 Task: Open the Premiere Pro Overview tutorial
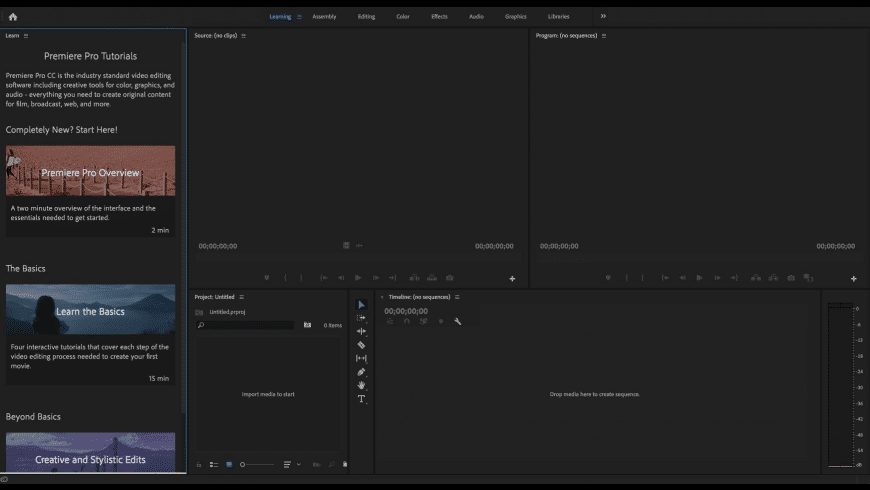pyautogui.click(x=90, y=171)
